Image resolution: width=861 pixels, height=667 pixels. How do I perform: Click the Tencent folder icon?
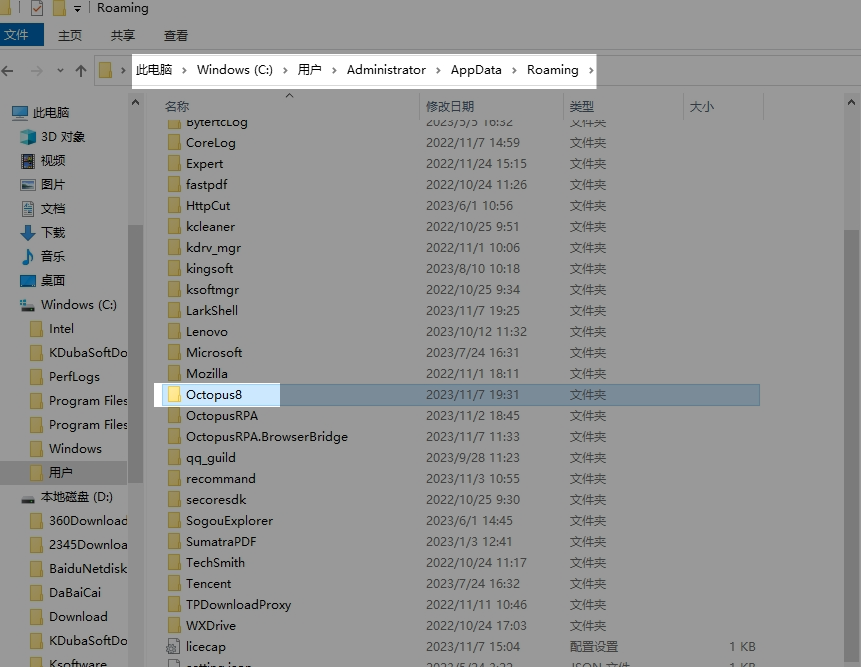(x=174, y=584)
